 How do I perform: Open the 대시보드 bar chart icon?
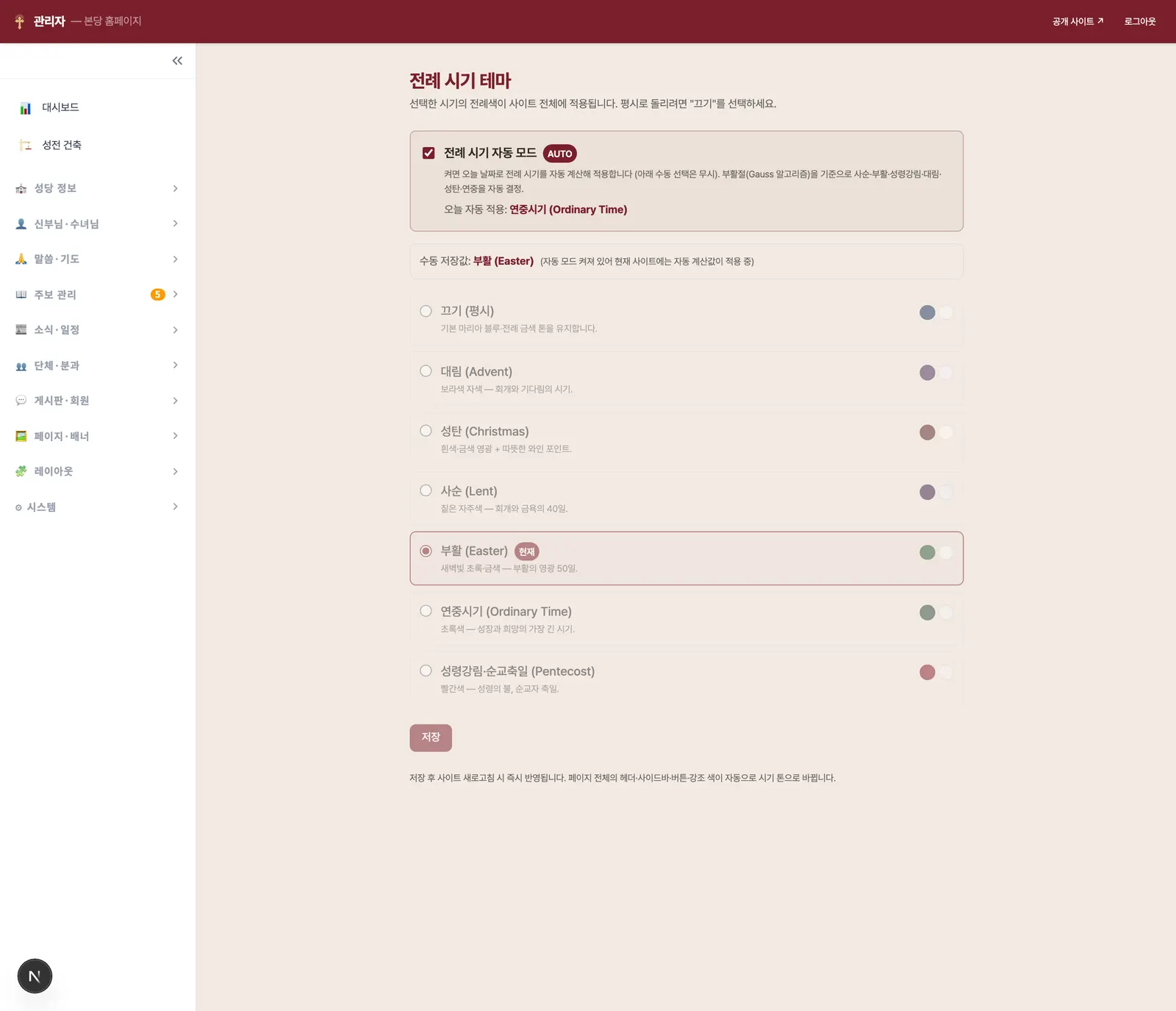25,108
